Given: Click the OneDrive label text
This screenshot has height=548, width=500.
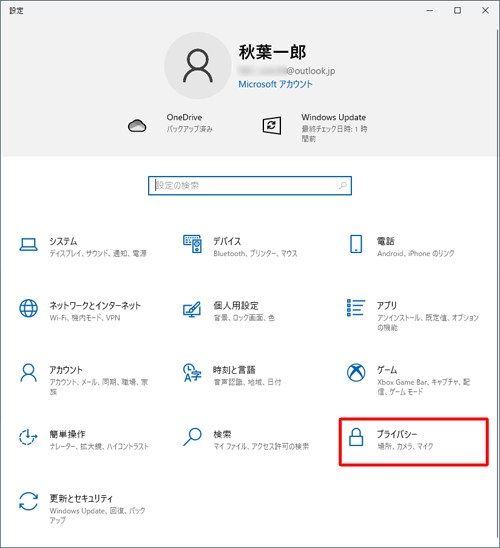Looking at the screenshot, I should point(184,117).
